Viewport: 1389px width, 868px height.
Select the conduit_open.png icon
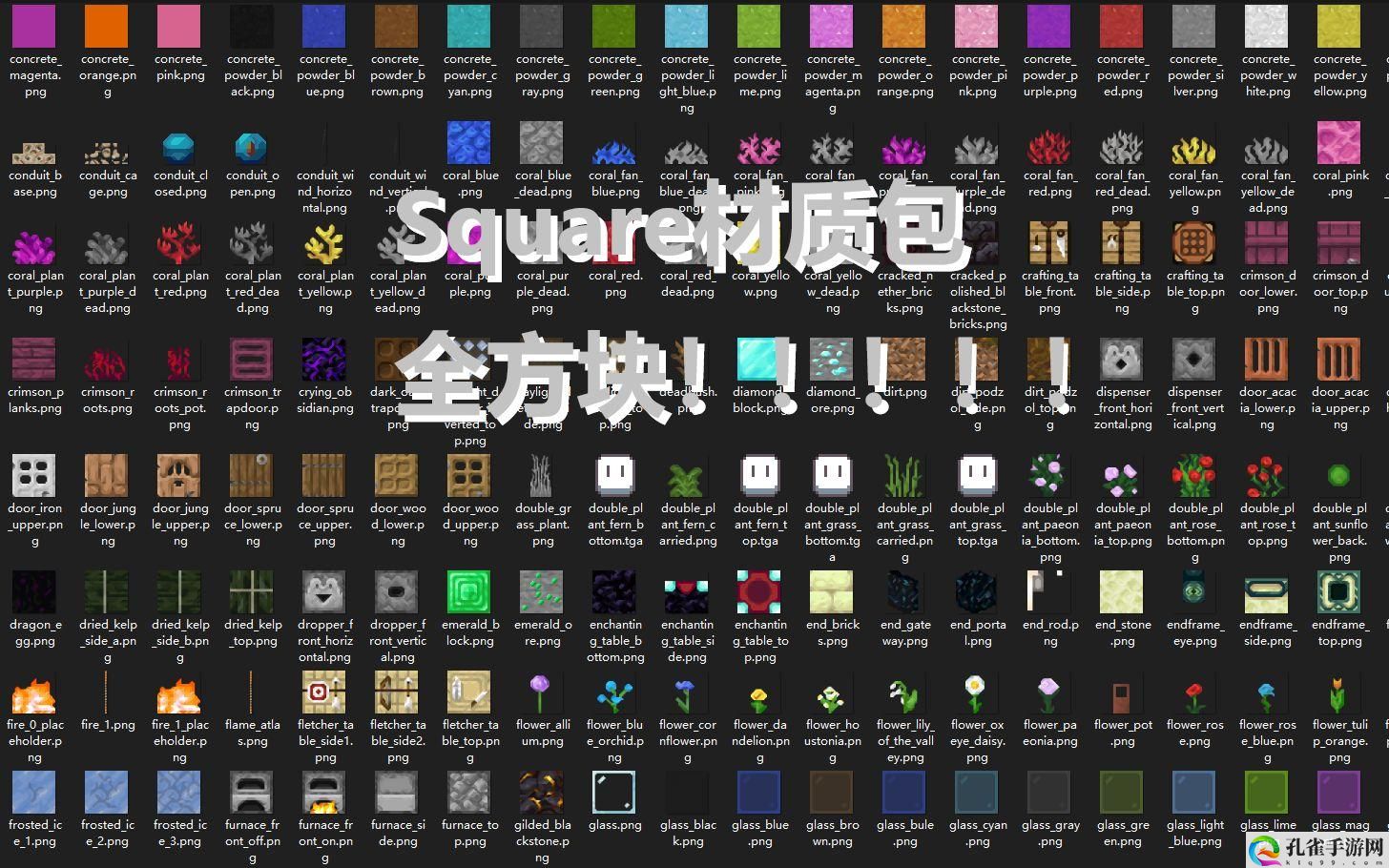coord(252,148)
